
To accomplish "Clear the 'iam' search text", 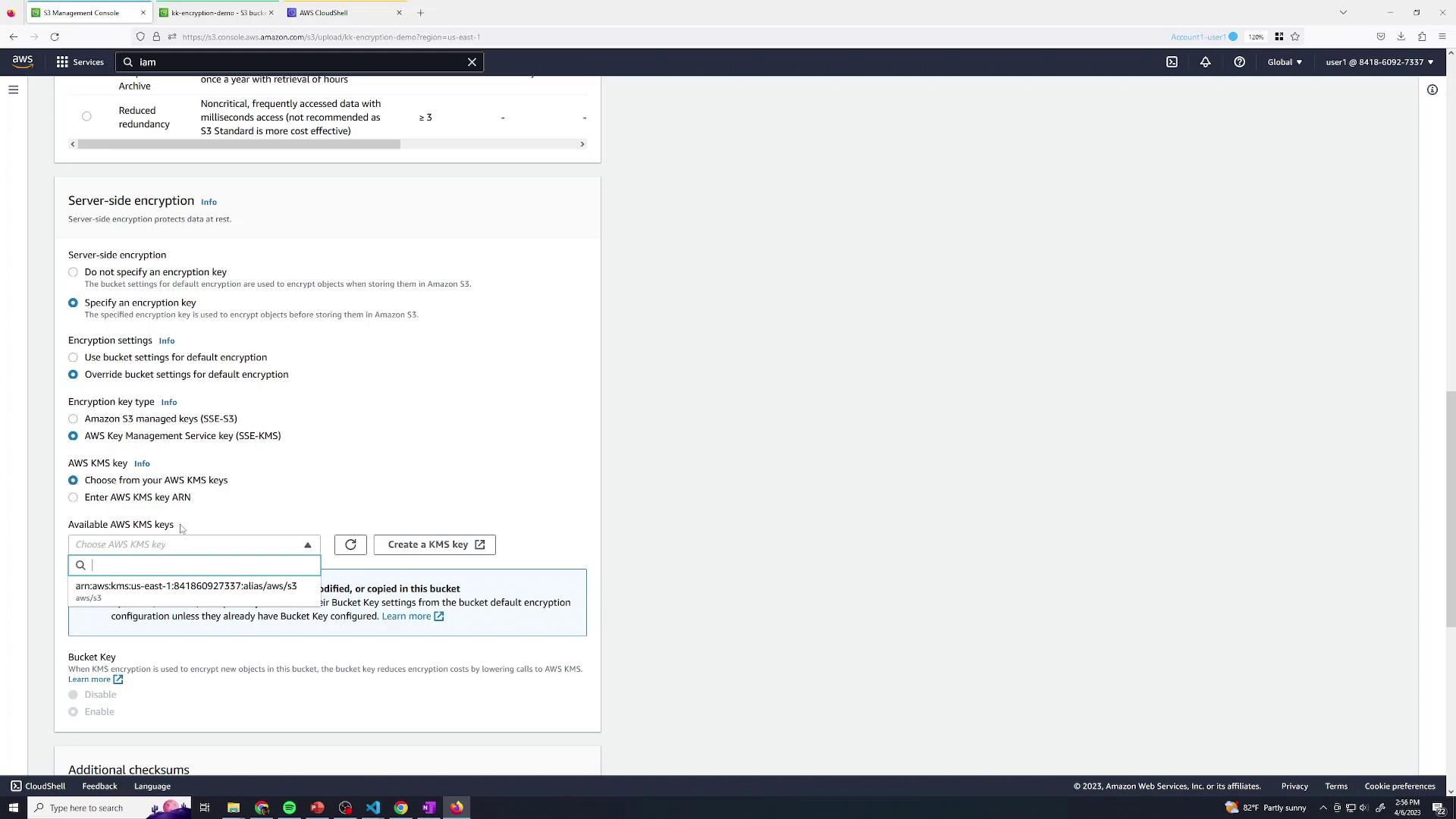I will click(x=472, y=62).
